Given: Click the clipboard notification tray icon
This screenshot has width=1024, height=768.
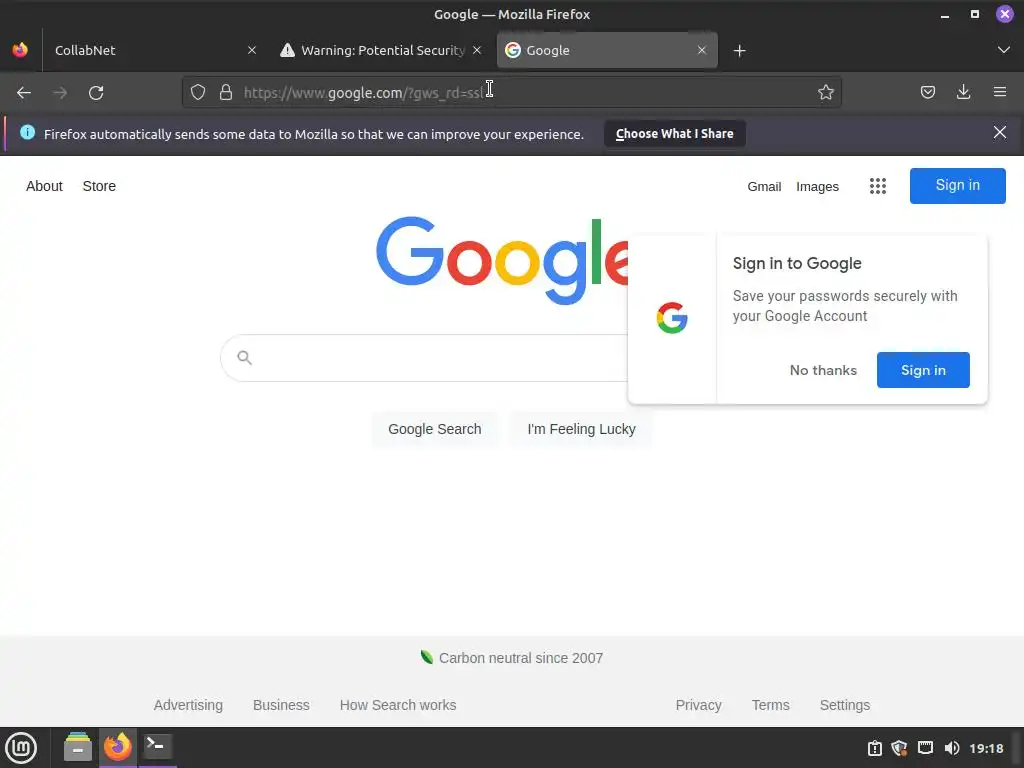Looking at the screenshot, I should (x=874, y=748).
